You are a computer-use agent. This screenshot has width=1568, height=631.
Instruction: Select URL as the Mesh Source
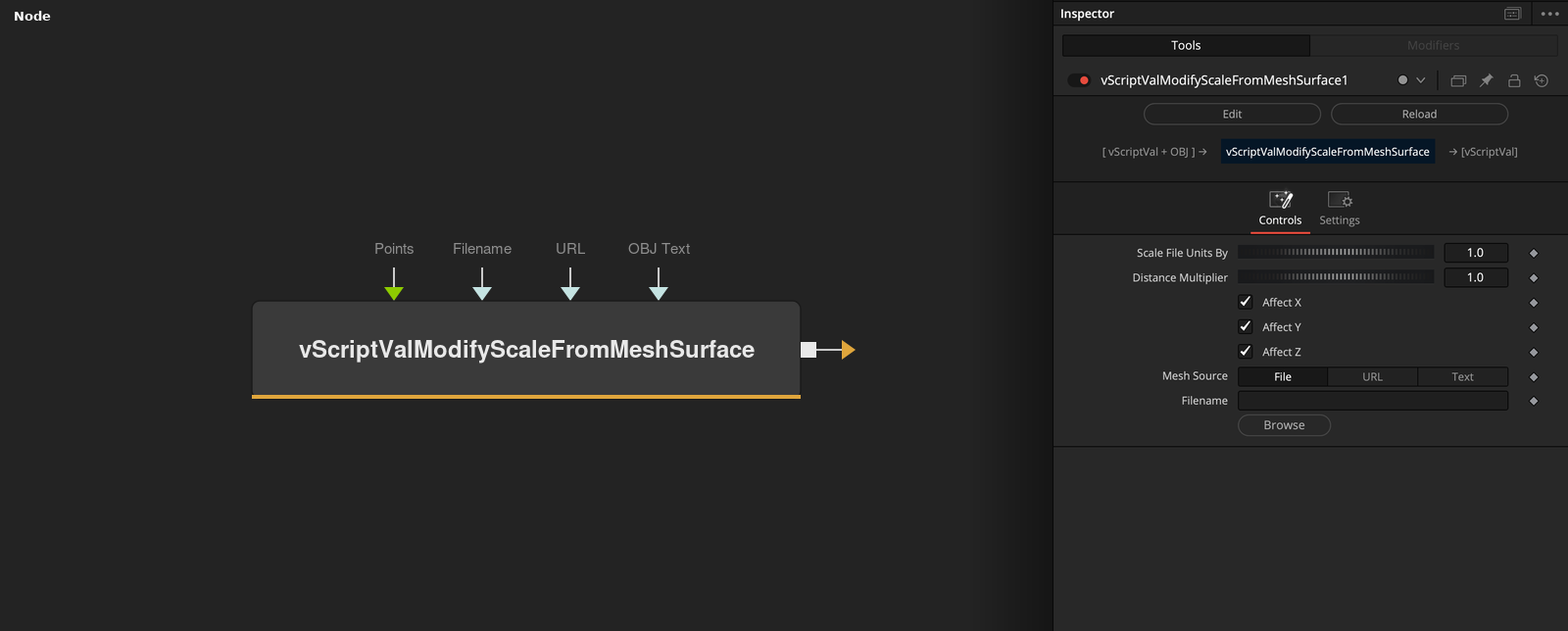click(1372, 376)
